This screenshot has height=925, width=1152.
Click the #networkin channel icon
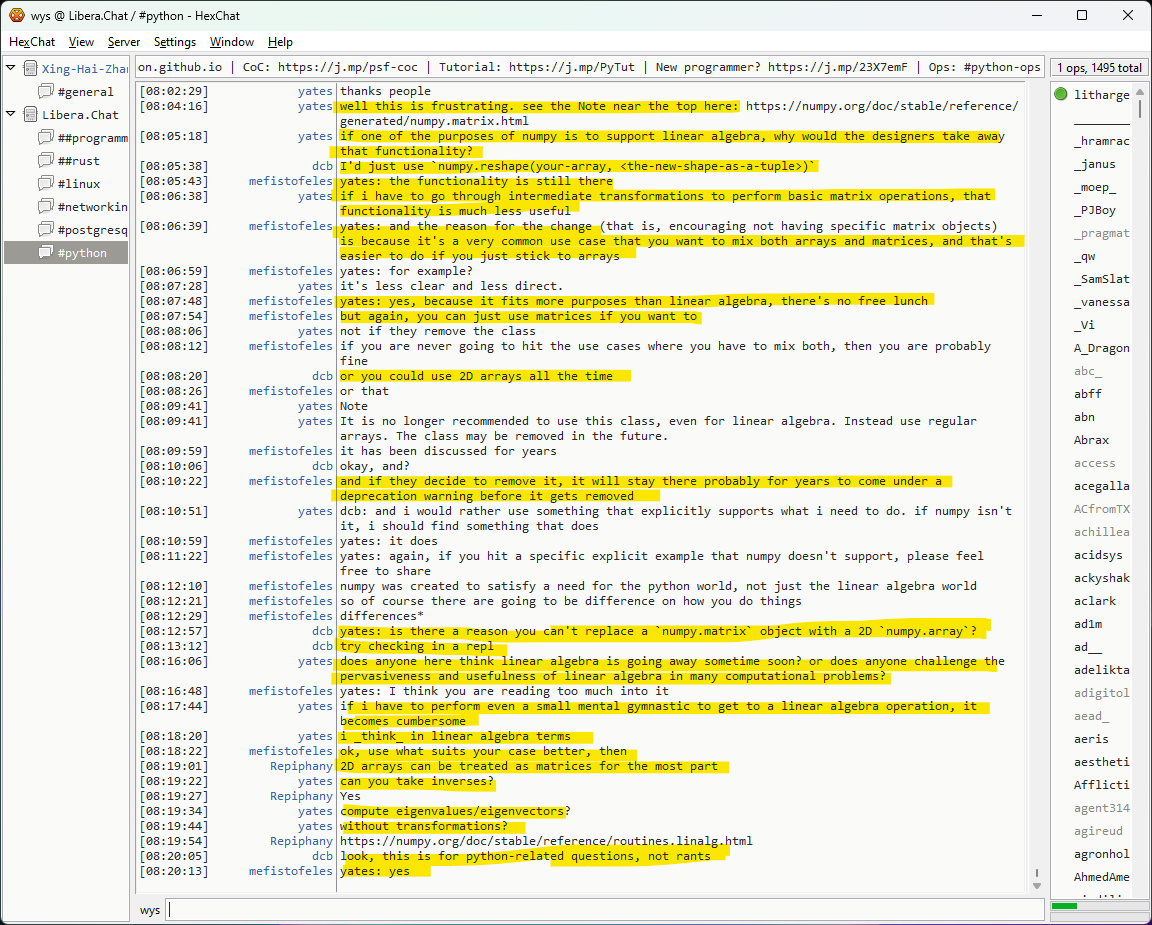click(46, 207)
